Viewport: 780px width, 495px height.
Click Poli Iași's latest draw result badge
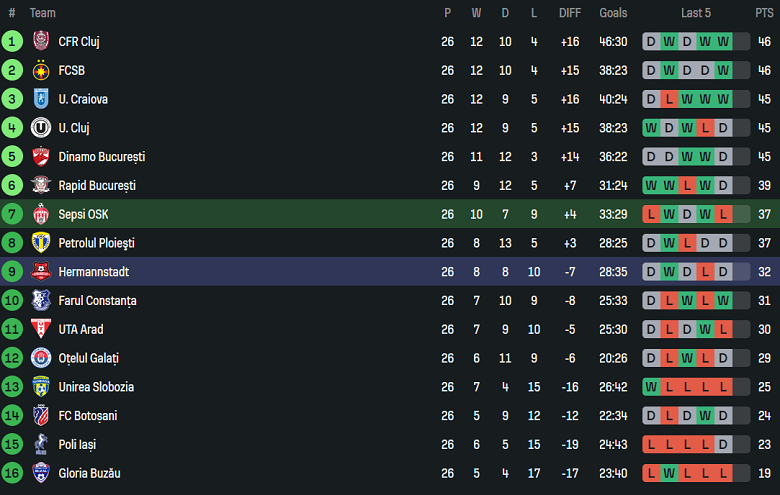pyautogui.click(x=723, y=444)
